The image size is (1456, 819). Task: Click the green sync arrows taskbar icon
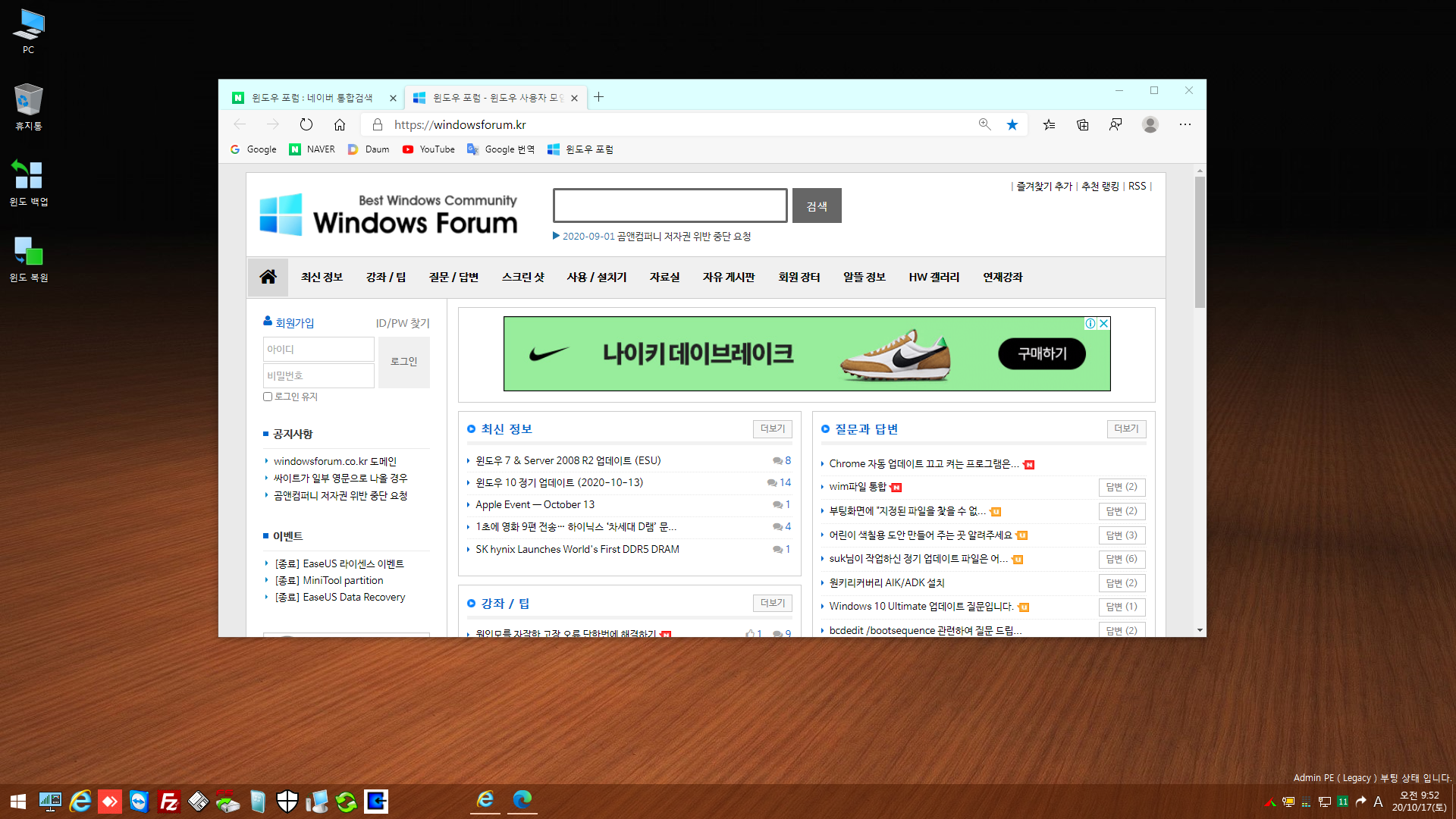click(346, 802)
